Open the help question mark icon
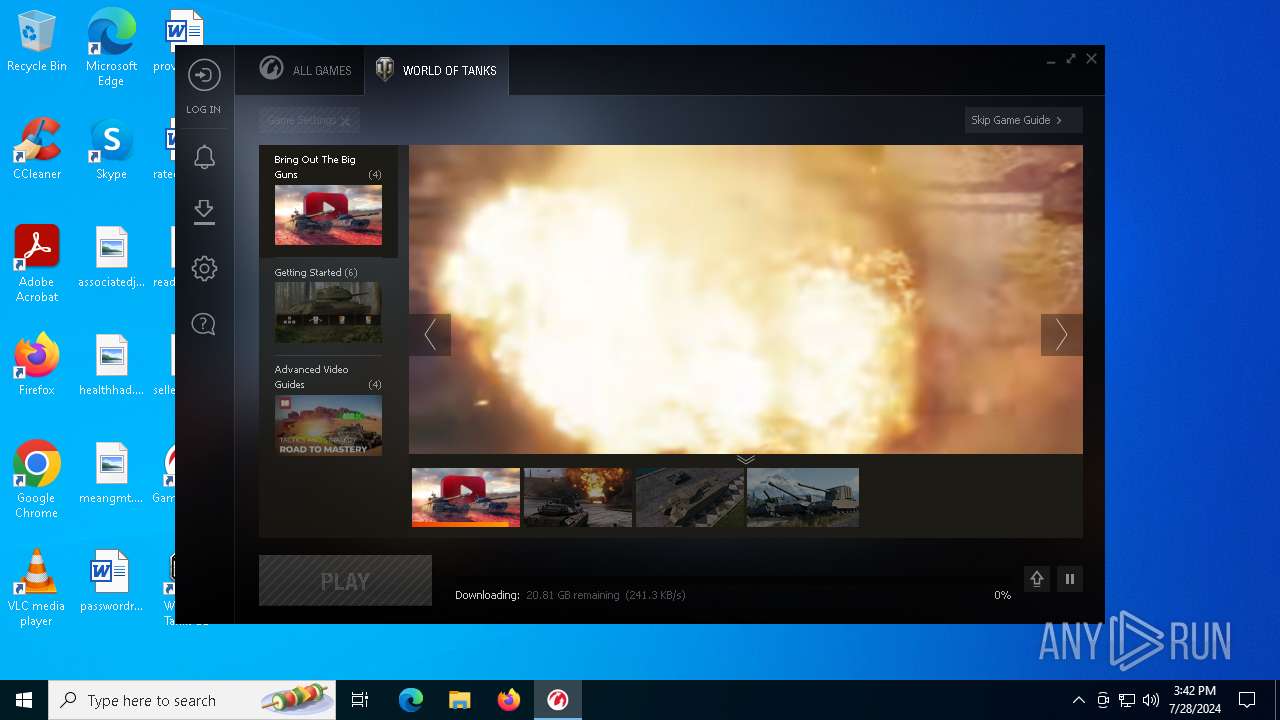The height and width of the screenshot is (720, 1280). pos(204,324)
